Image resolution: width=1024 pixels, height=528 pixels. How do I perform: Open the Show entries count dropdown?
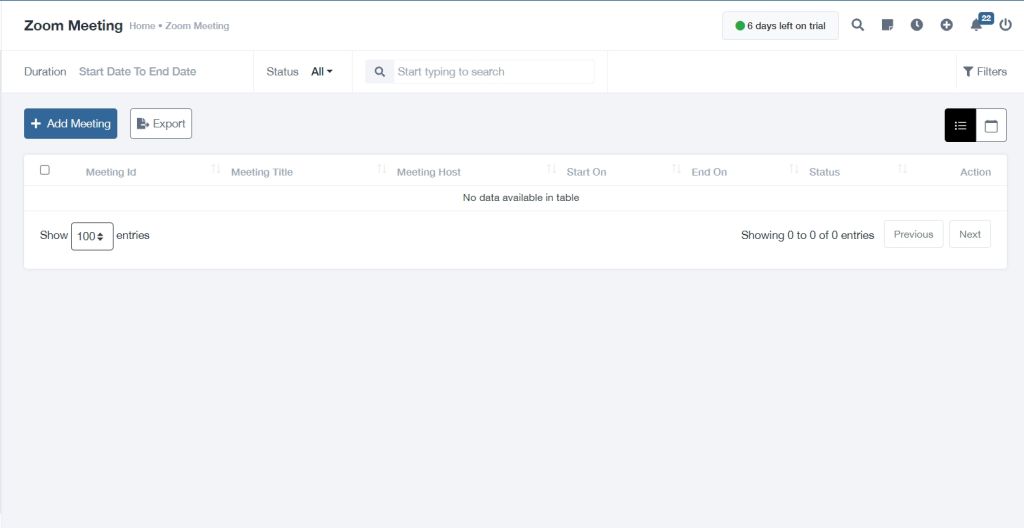92,236
